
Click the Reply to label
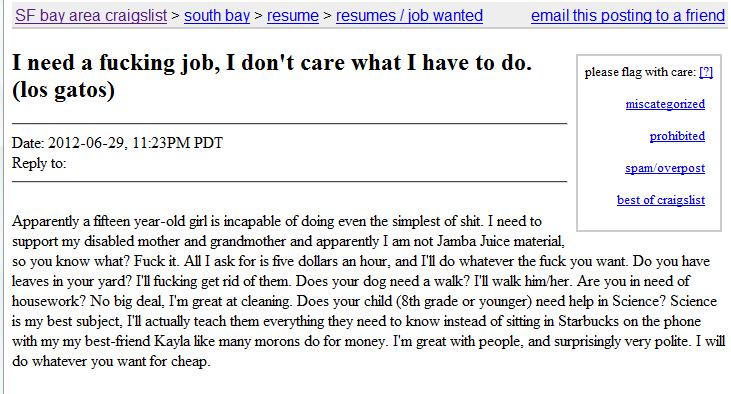pos(39,163)
